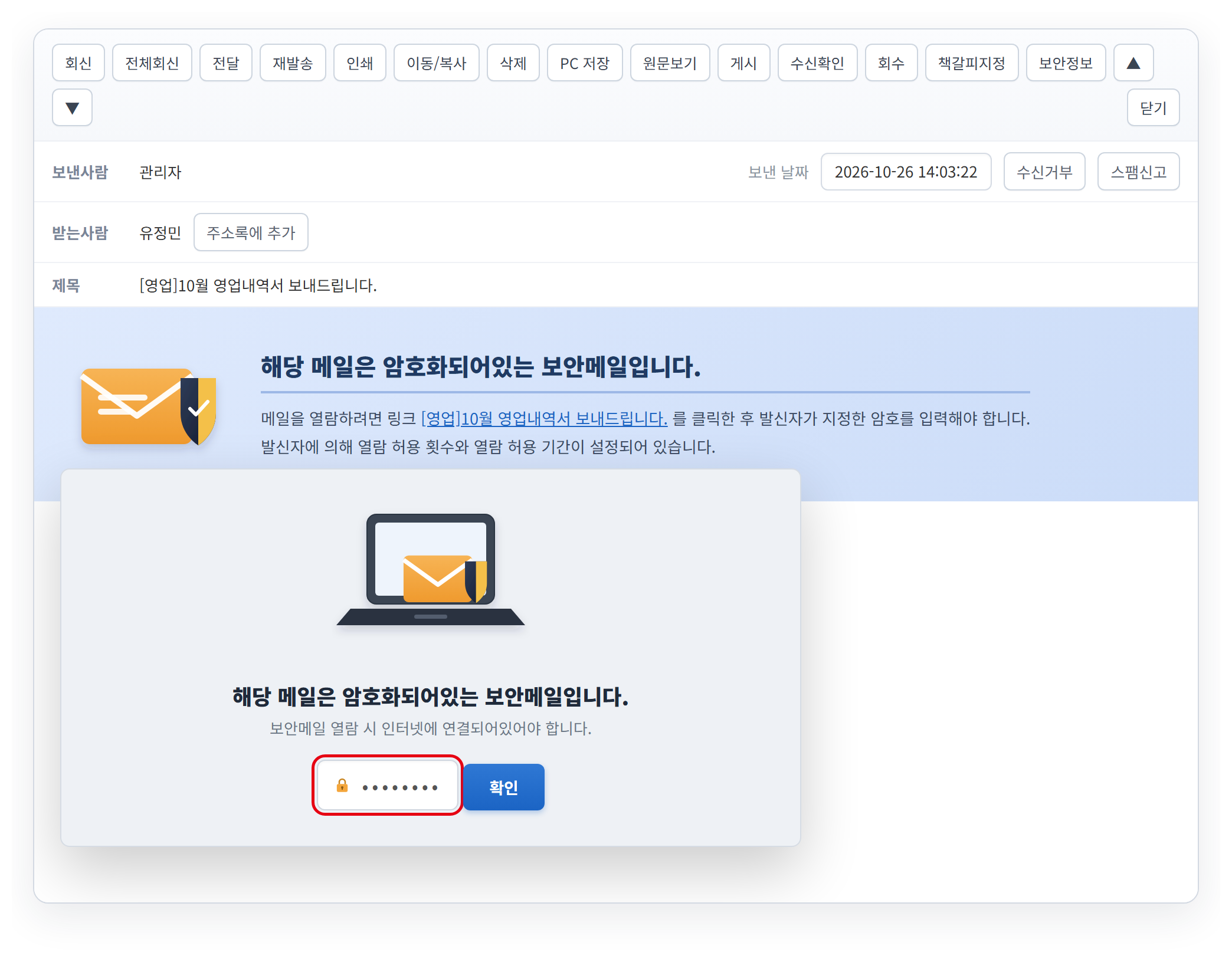Viewport: 1232px width, 962px height.
Task: Click the 책갈피지정 bookmark button
Action: click(972, 63)
